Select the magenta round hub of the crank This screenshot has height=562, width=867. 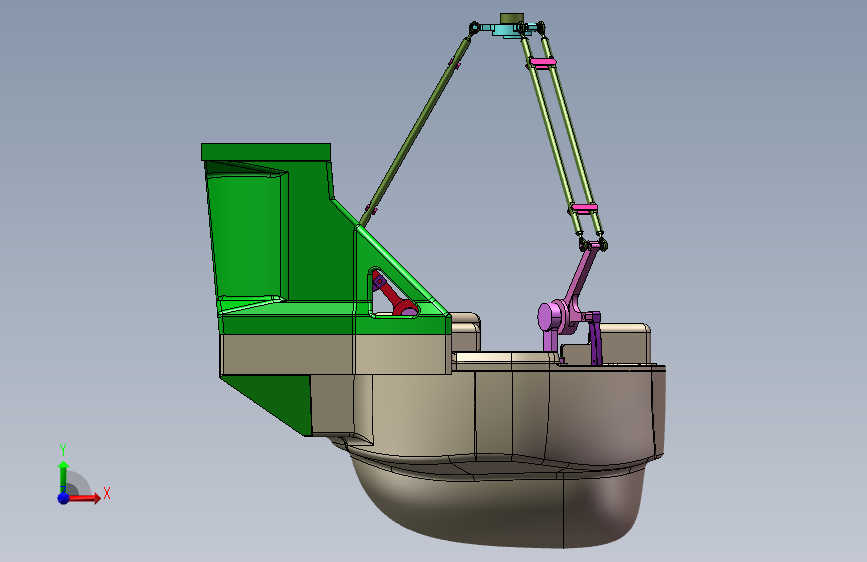549,318
